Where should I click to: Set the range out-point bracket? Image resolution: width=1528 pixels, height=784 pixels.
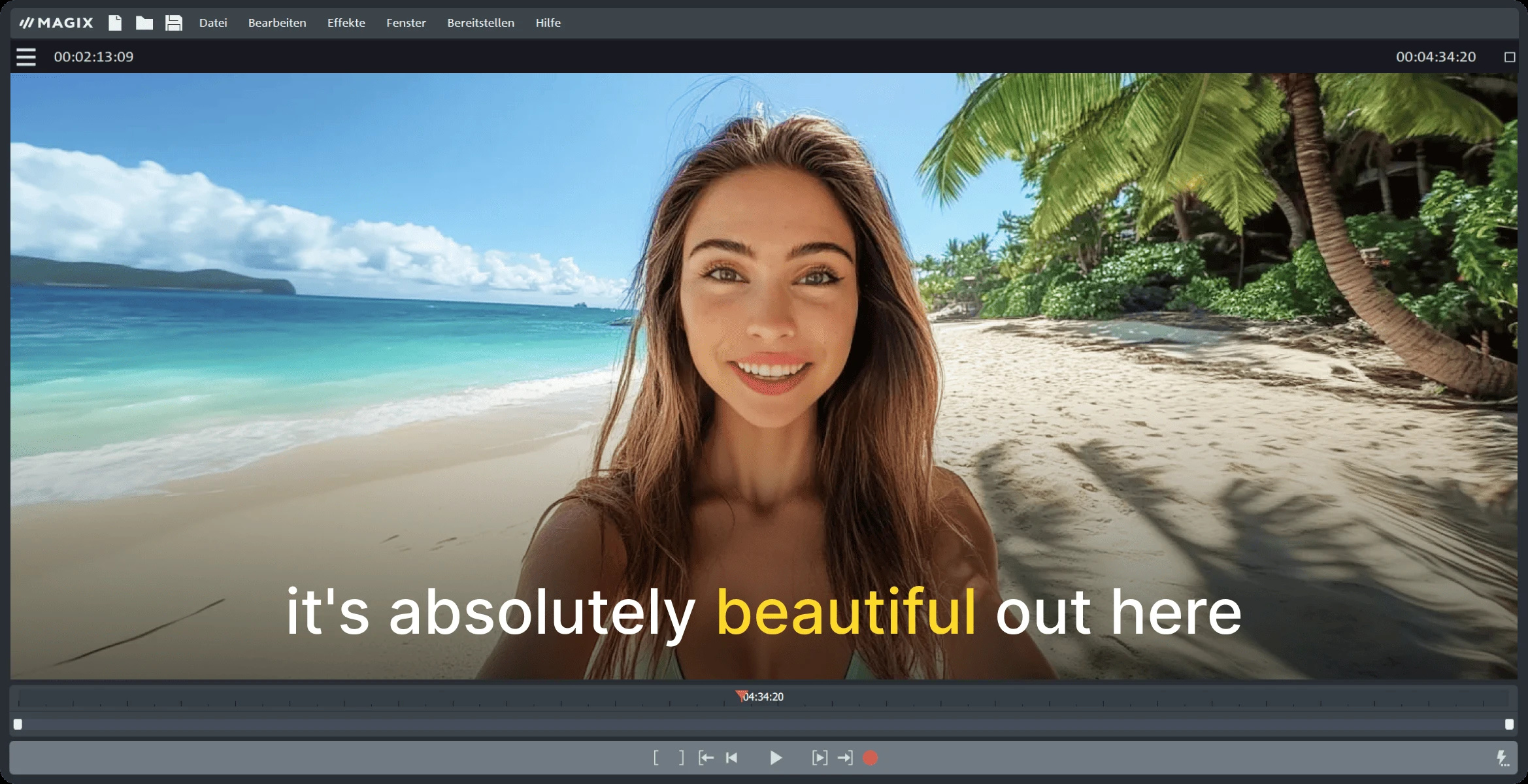[x=682, y=758]
